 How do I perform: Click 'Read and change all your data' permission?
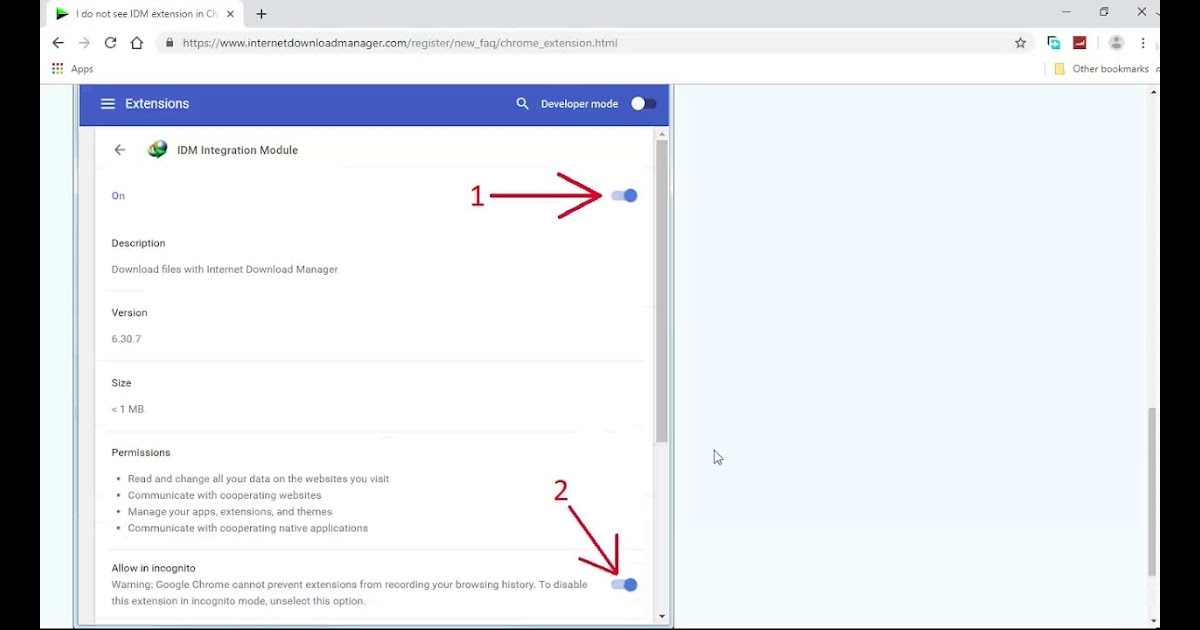tap(258, 479)
